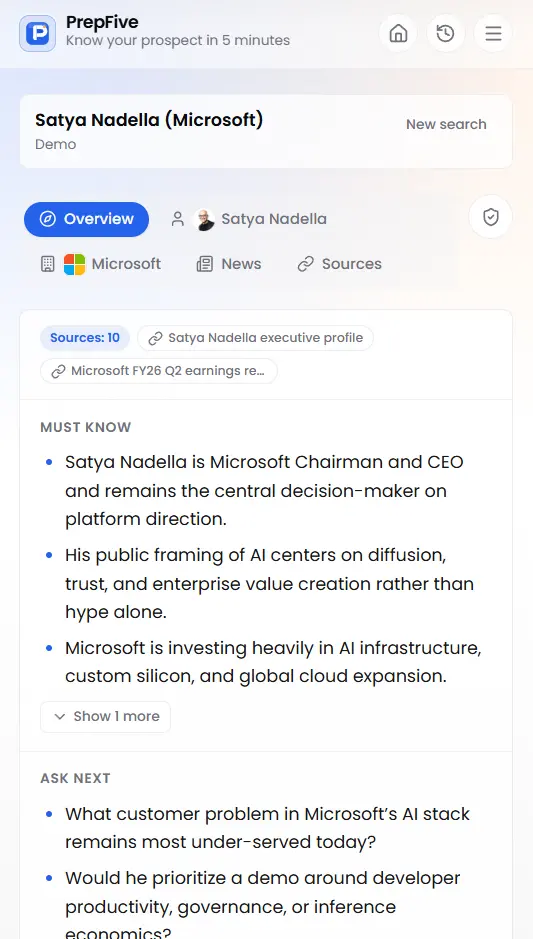Open the Microsoft FY26 Q2 earnings source
The image size is (533, 939).
(159, 371)
